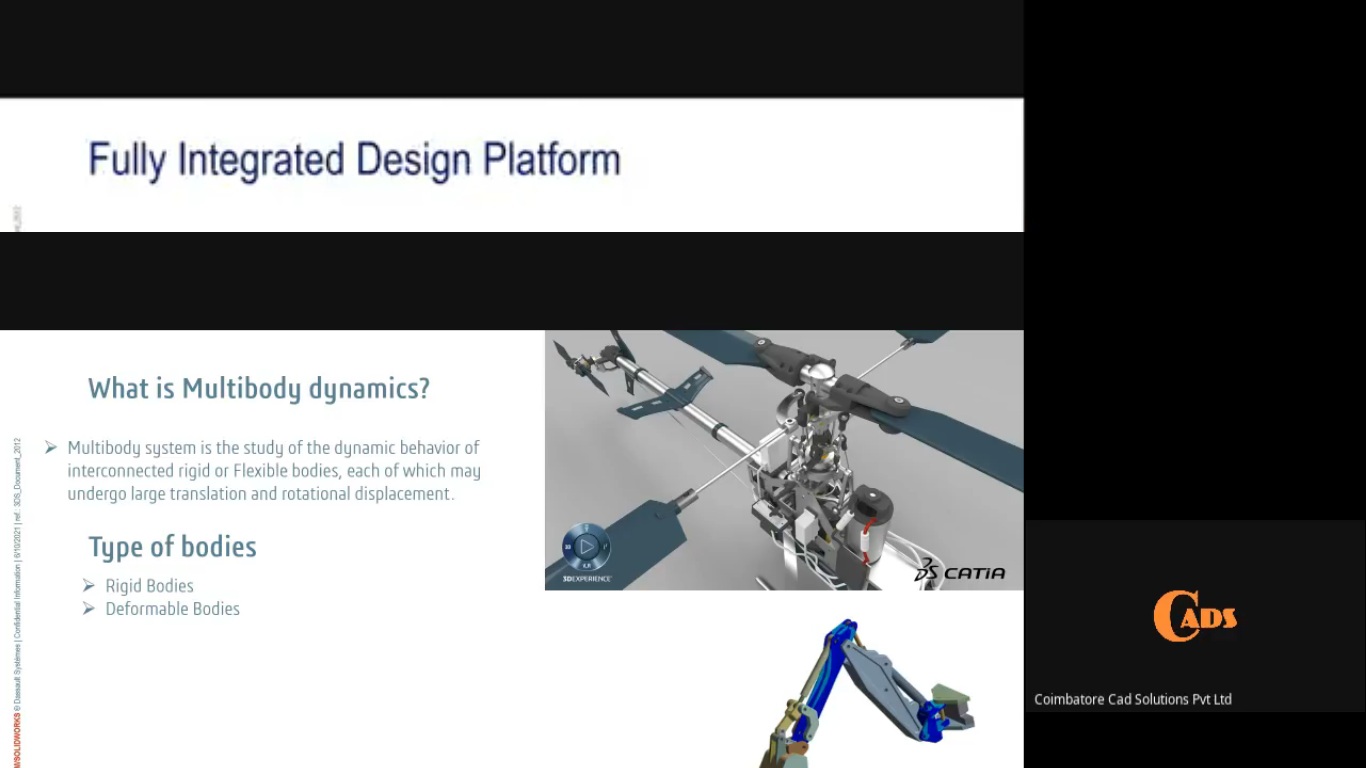Expand the Multibody system definition bullet arrow
This screenshot has height=768, width=1366.
(x=50, y=448)
